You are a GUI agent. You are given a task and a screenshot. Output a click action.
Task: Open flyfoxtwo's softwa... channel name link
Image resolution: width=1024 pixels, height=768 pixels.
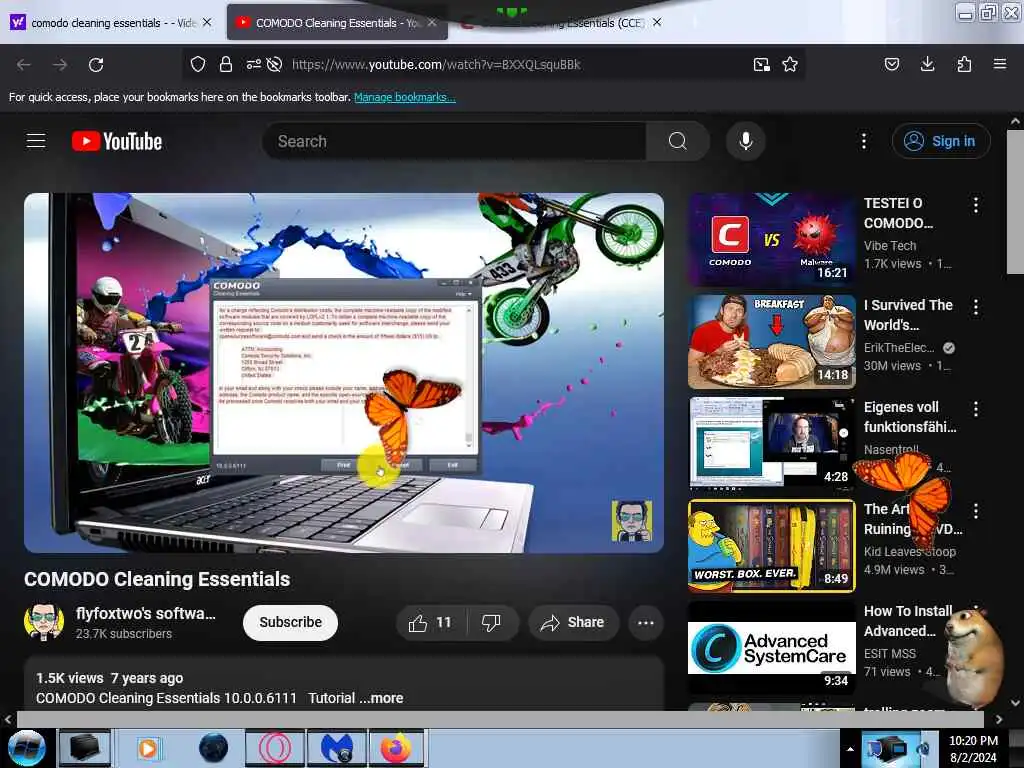coord(146,614)
